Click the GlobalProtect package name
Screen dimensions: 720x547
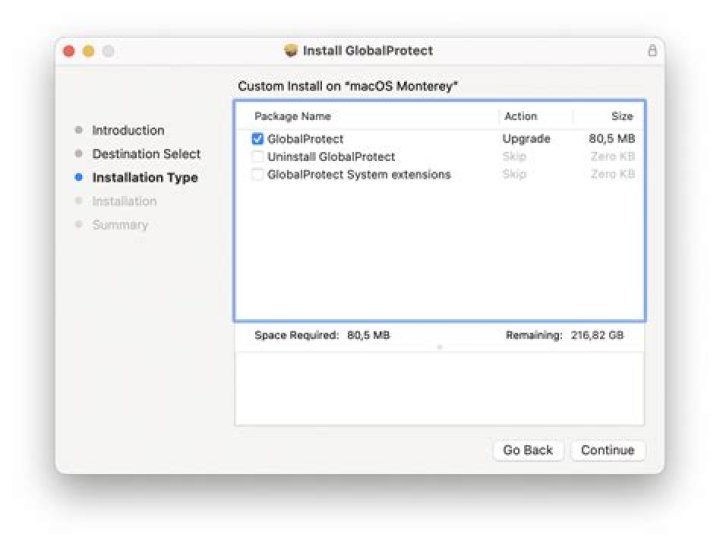point(305,139)
